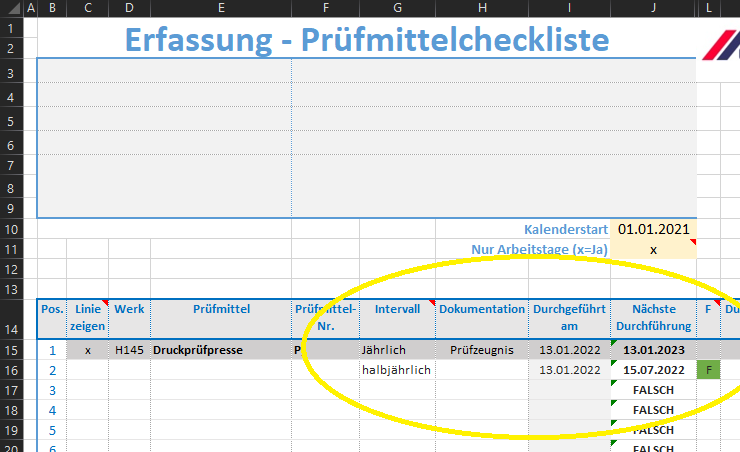Select row 14 header

(11, 319)
